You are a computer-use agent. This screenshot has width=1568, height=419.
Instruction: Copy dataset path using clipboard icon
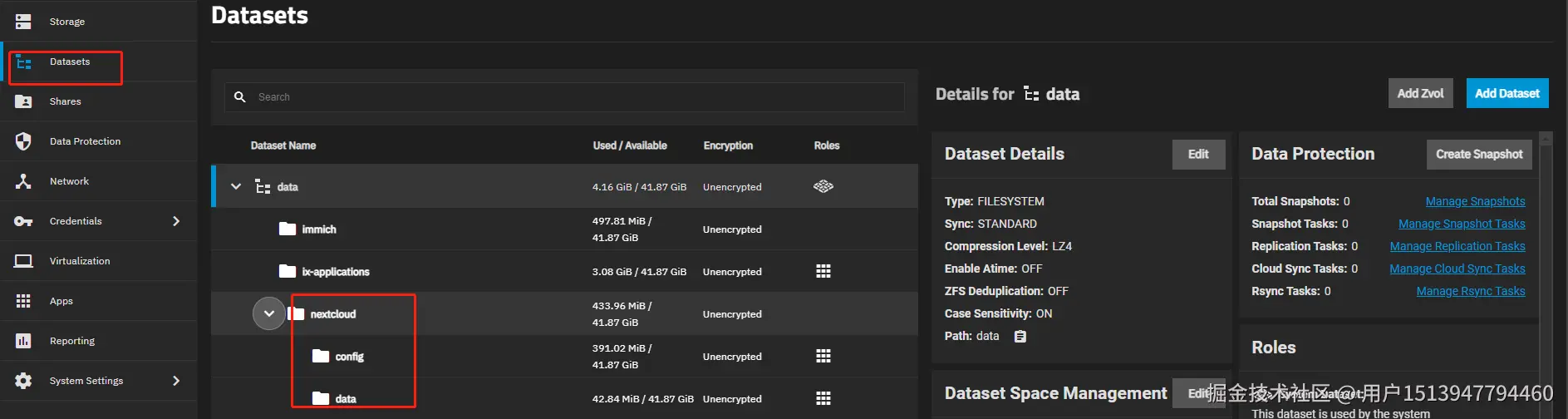pyautogui.click(x=1020, y=337)
